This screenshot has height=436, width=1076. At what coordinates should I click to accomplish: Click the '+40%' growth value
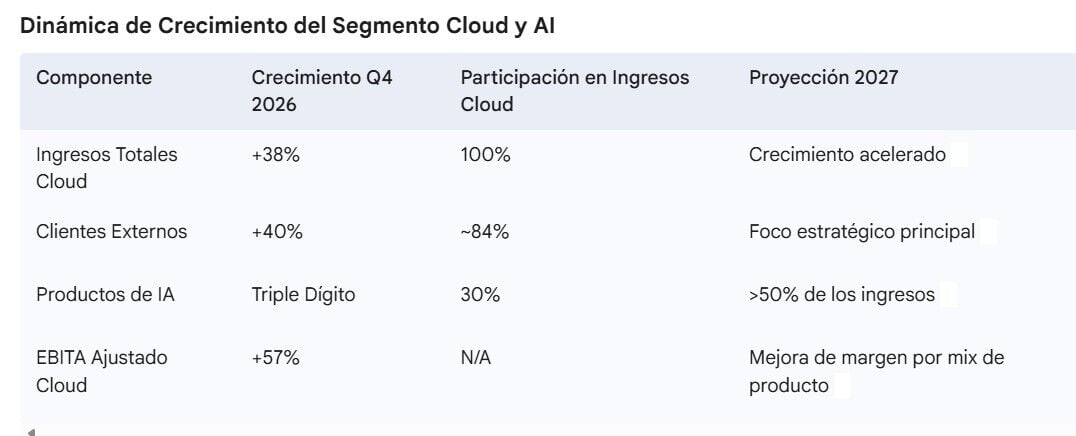click(x=277, y=232)
